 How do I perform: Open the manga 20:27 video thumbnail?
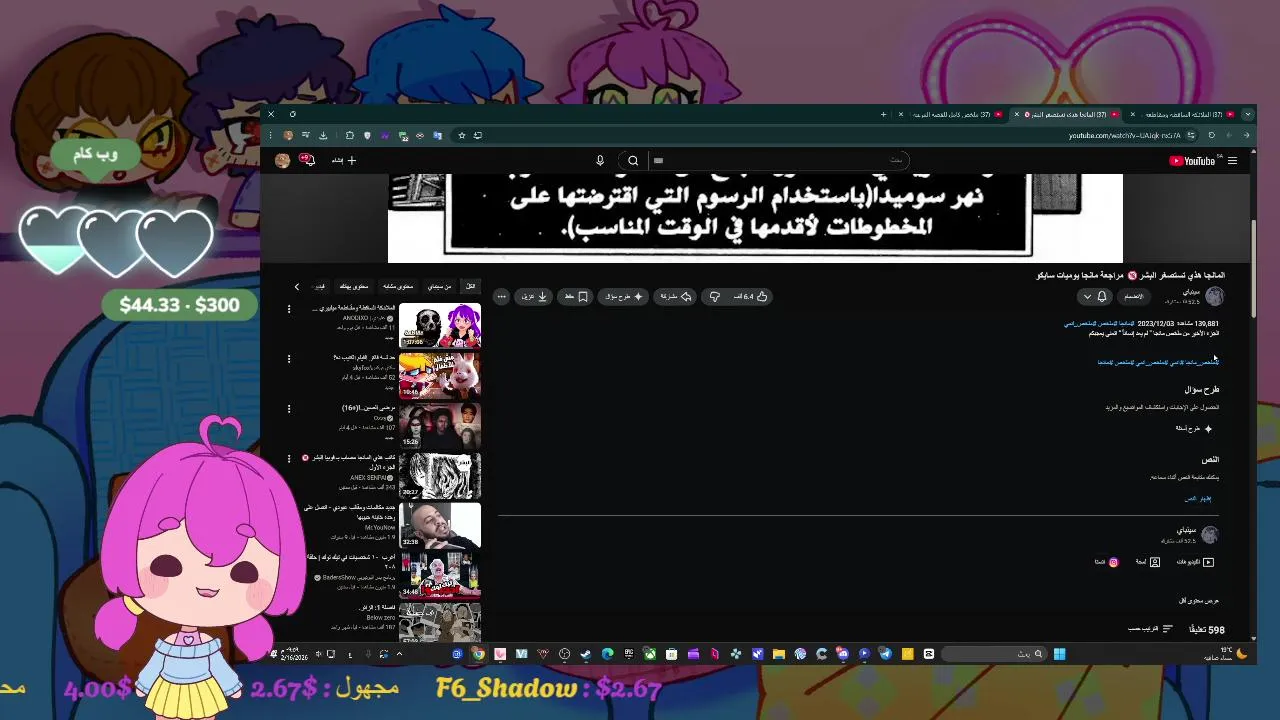pyautogui.click(x=440, y=475)
